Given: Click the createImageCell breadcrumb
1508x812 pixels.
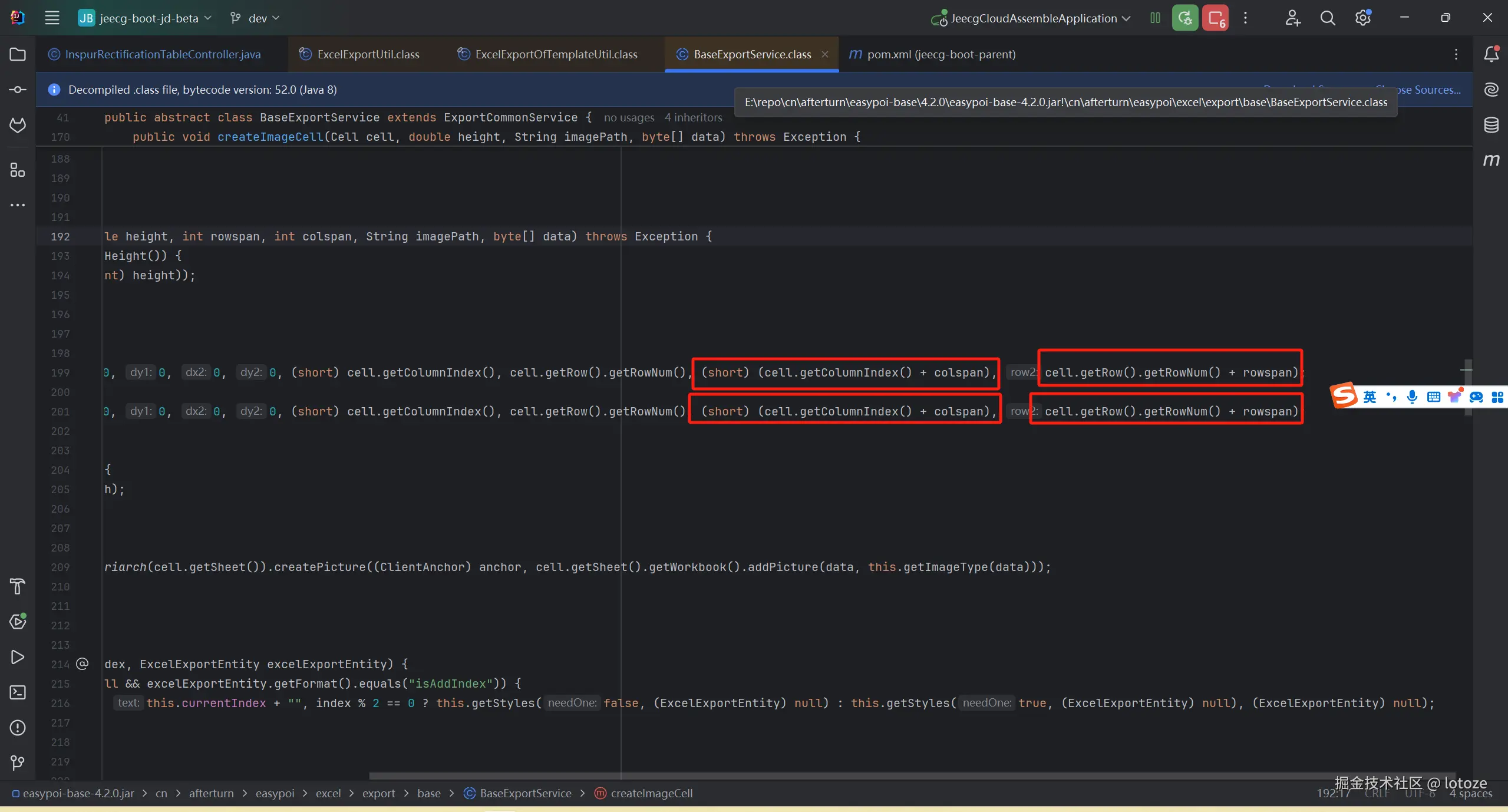Looking at the screenshot, I should (x=651, y=793).
